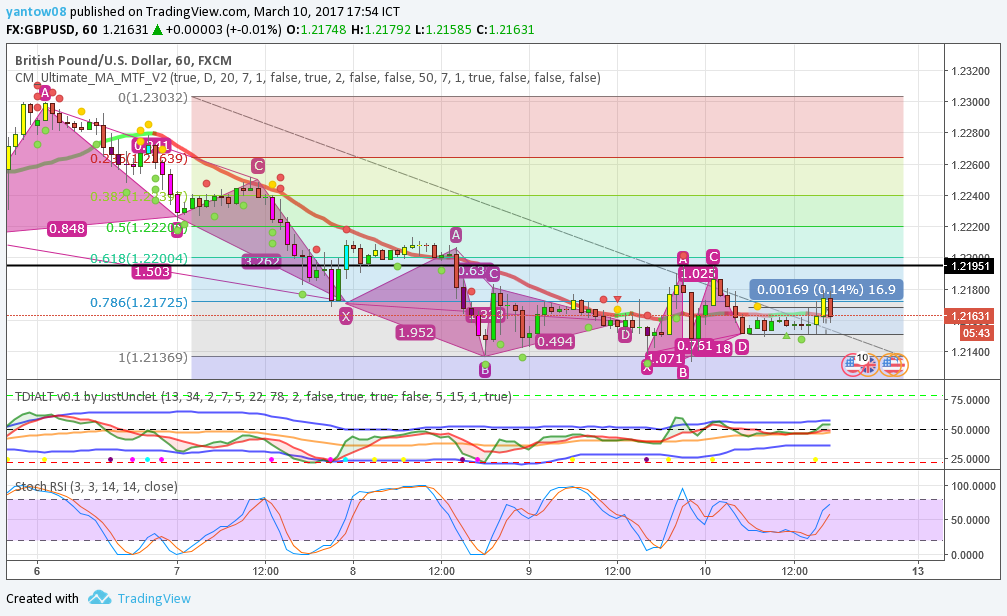Screen dimensions: 1007x616
Task: Select the point C label above the 1.025 ratio
Action: (713, 257)
